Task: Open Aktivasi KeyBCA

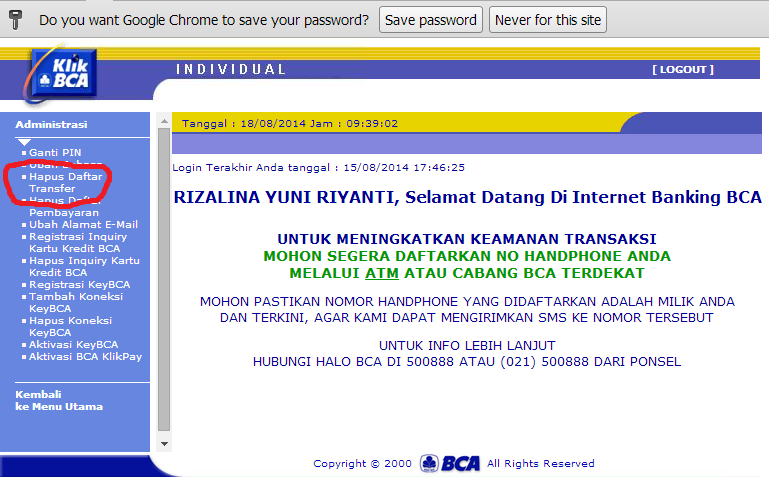Action: pyautogui.click(x=73, y=345)
